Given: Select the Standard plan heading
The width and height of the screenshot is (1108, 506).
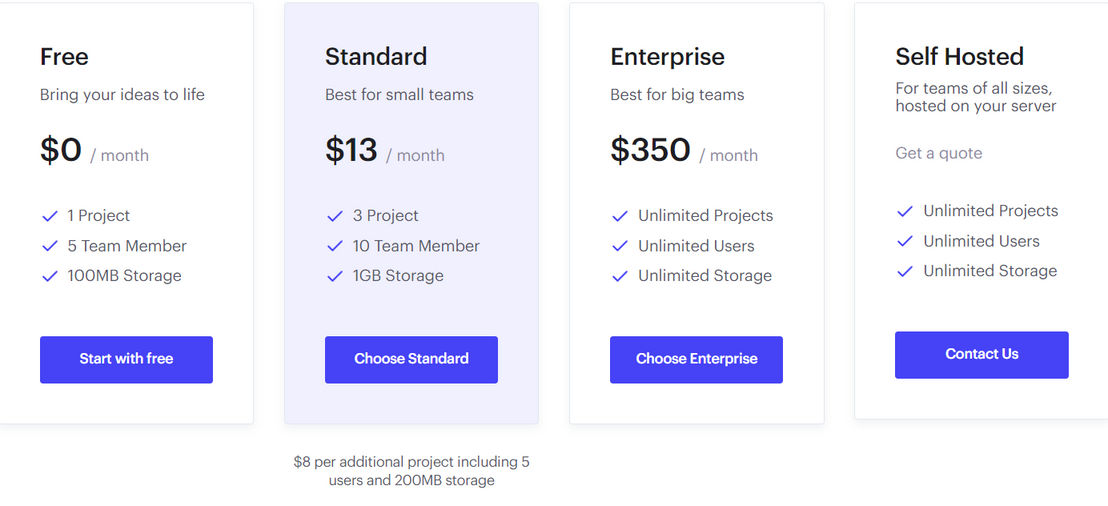Looking at the screenshot, I should tap(376, 57).
